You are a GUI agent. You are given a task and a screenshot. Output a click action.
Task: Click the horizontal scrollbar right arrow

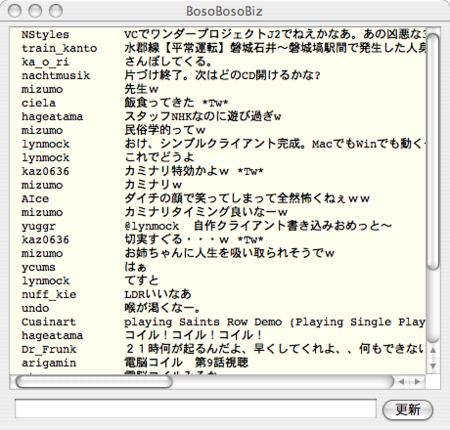(417, 382)
